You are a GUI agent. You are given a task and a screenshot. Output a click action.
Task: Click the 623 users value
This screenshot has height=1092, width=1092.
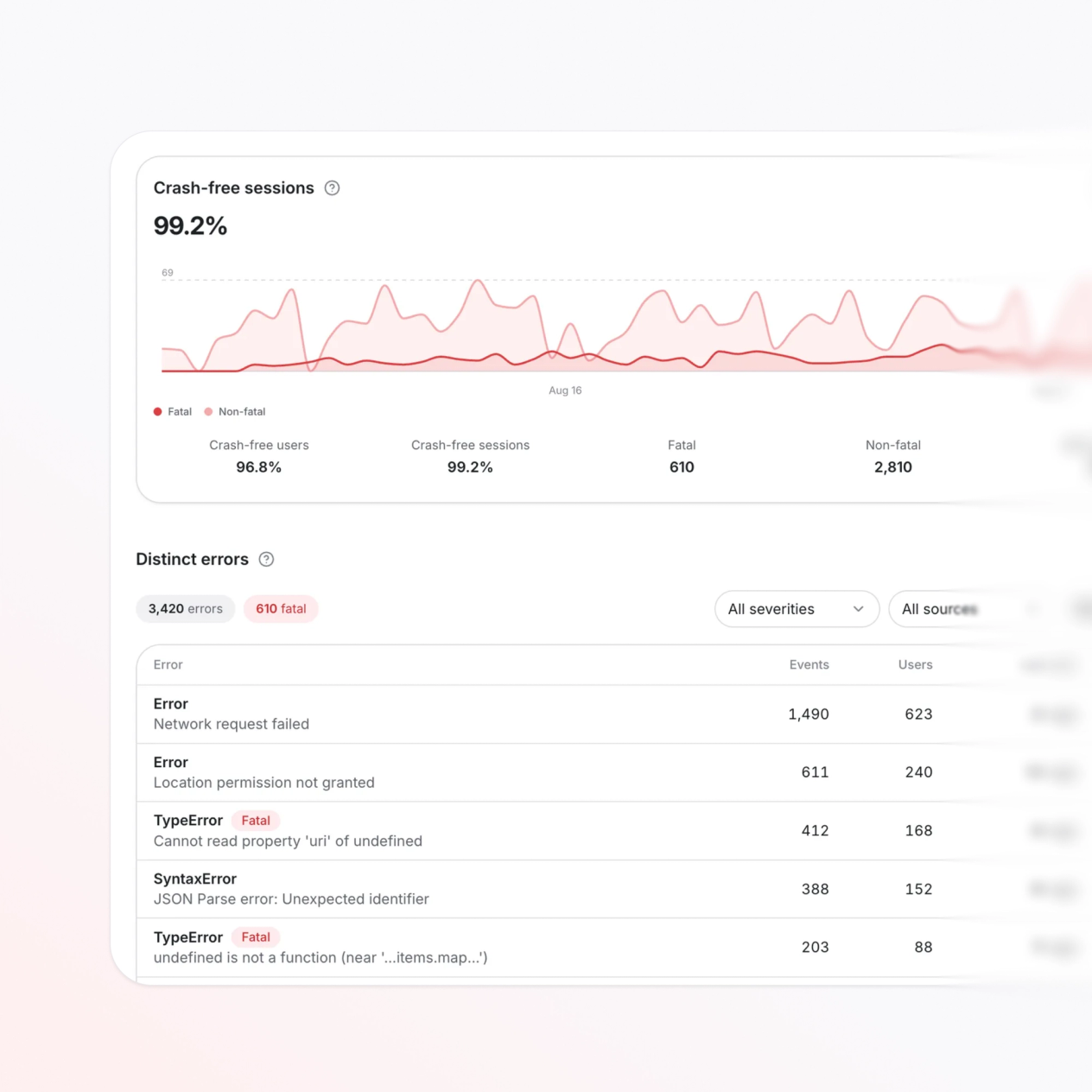tap(918, 714)
